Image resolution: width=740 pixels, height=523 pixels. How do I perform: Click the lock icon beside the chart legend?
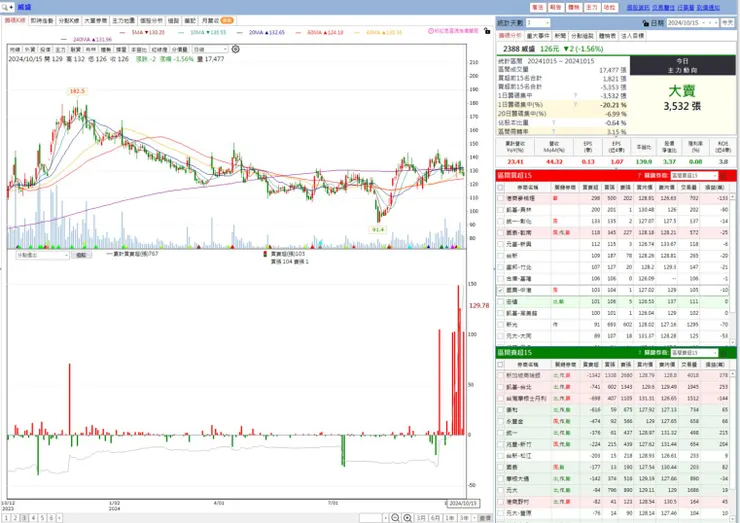click(487, 31)
